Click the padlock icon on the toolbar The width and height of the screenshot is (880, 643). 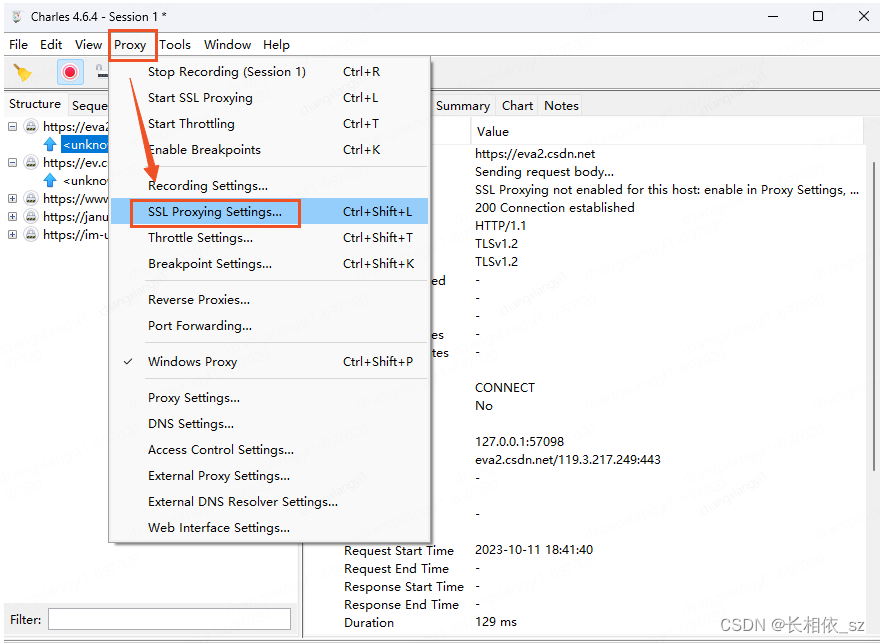click(x=101, y=70)
